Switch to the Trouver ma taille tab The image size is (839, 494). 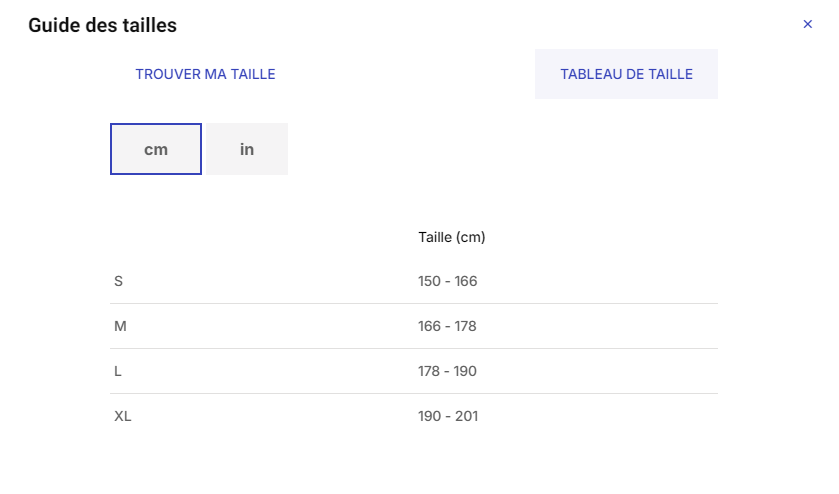205,74
